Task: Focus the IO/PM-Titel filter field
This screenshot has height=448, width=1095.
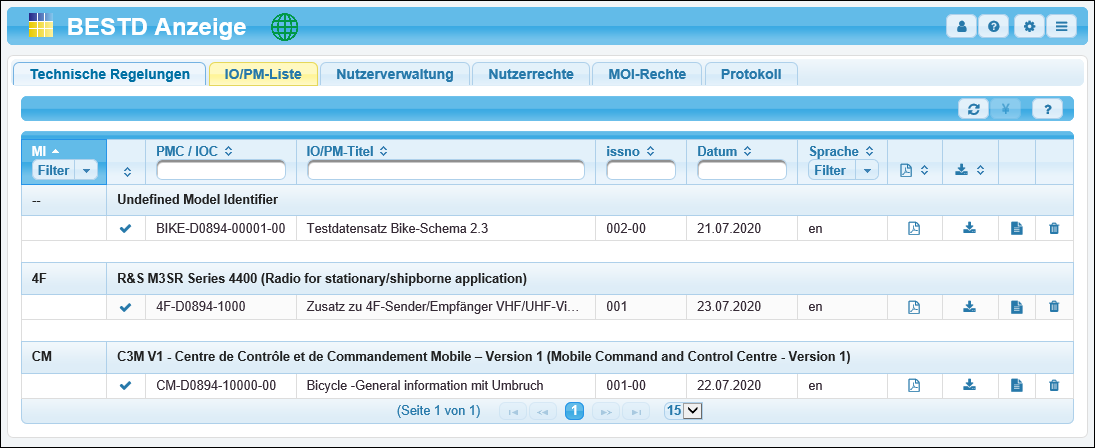Action: [446, 170]
